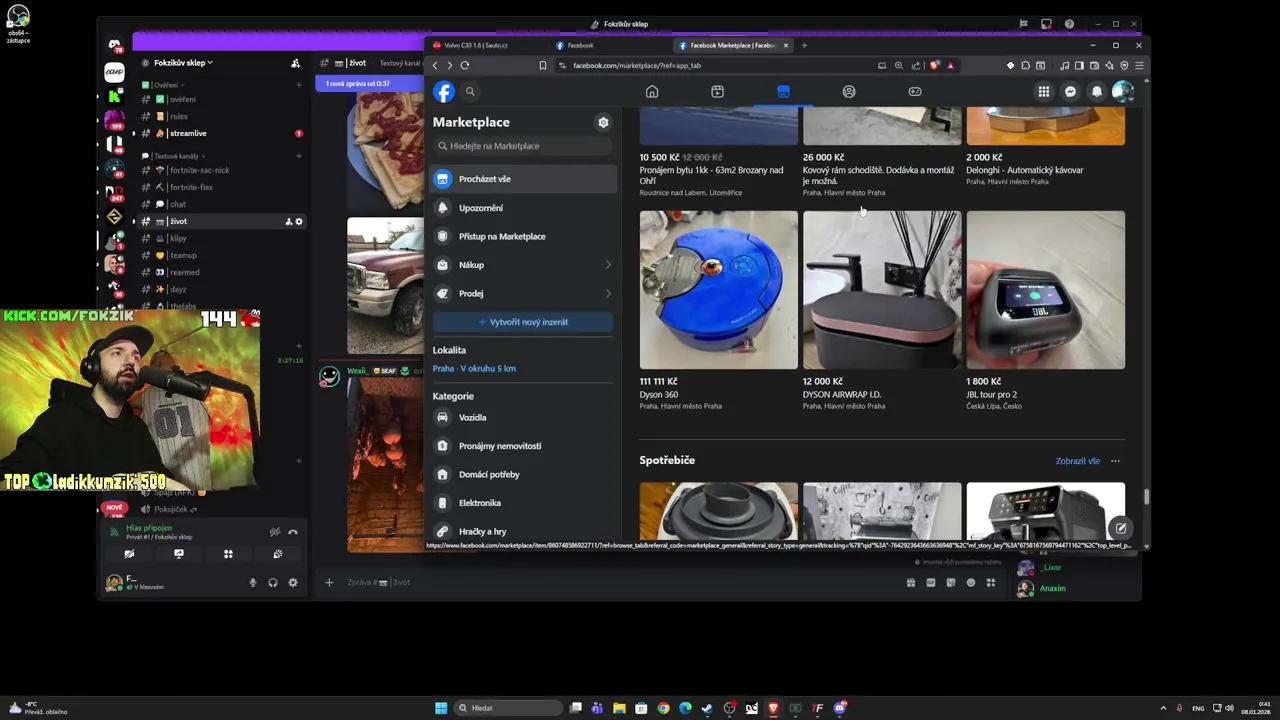The width and height of the screenshot is (1280, 720).
Task: Toggle Discord noise suppression icon
Action: point(274,532)
